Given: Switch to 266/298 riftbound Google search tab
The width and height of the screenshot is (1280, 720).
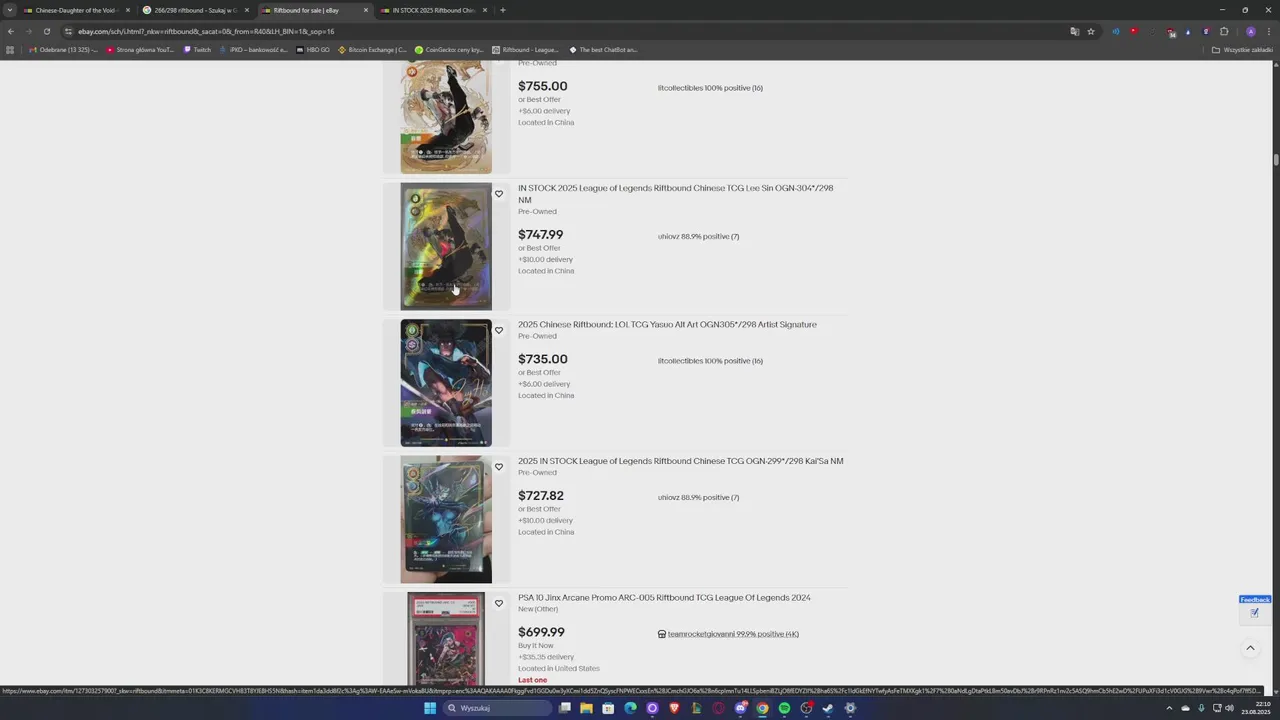Looking at the screenshot, I should [195, 10].
